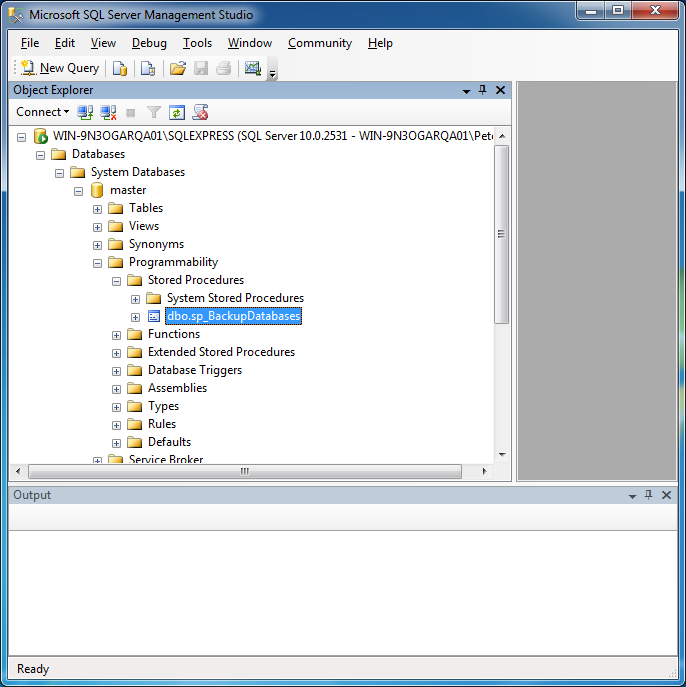Select the master database
Image resolution: width=686 pixels, height=687 pixels.
click(128, 190)
